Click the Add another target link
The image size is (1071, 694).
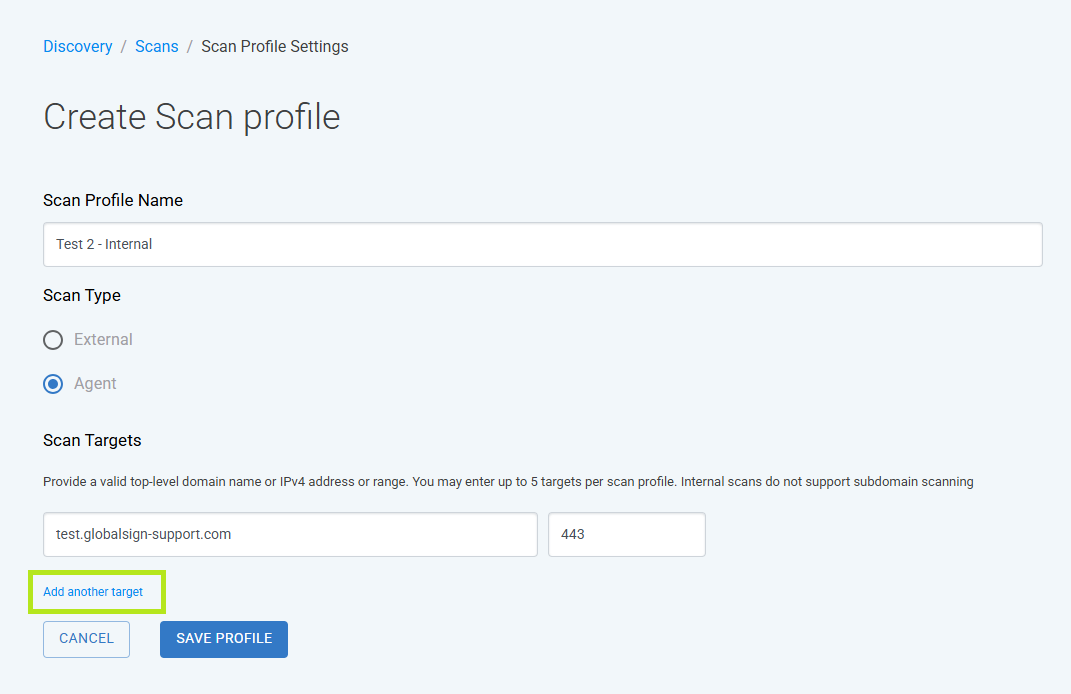pyautogui.click(x=93, y=592)
